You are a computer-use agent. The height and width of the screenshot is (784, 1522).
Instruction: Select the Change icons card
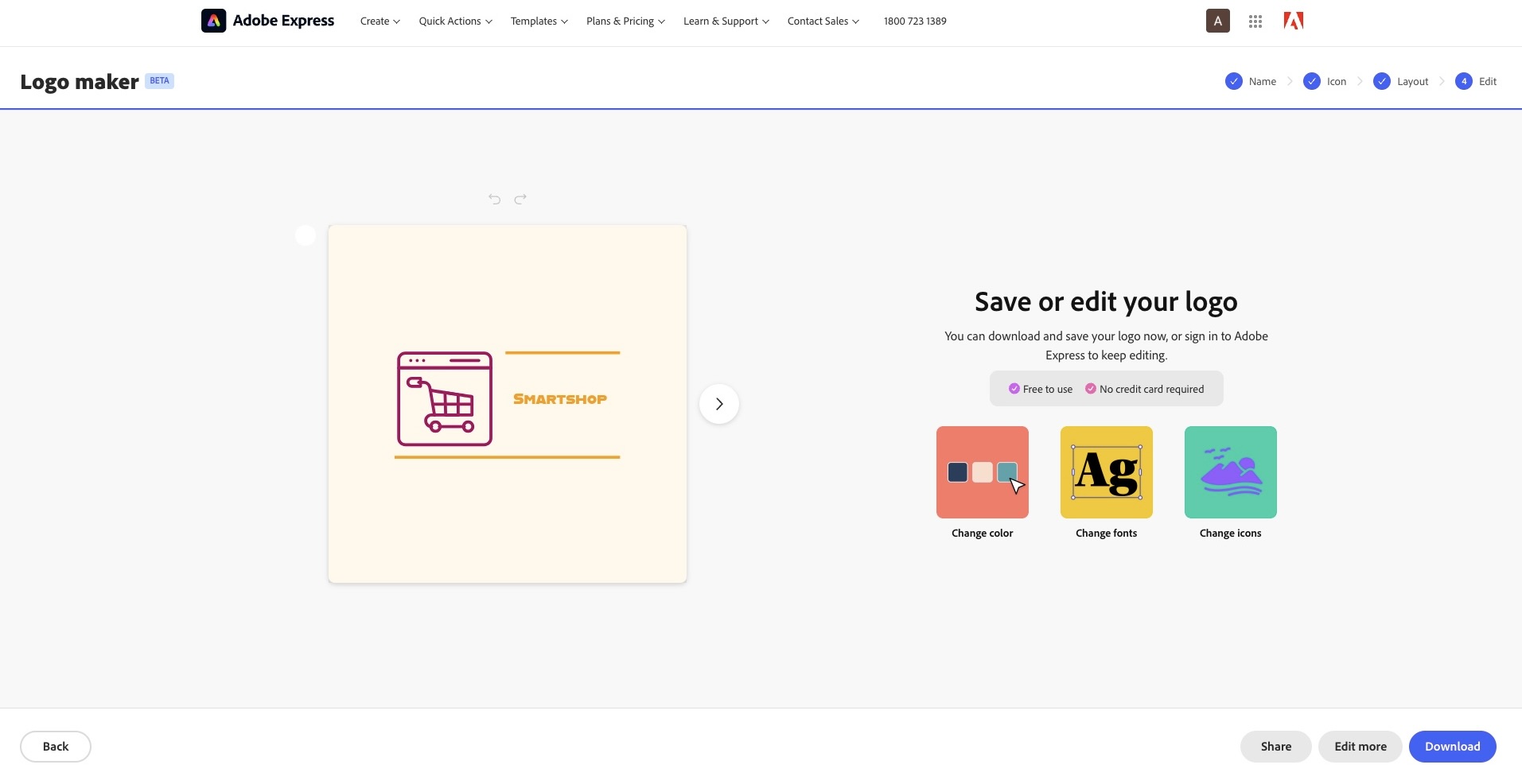coord(1230,472)
